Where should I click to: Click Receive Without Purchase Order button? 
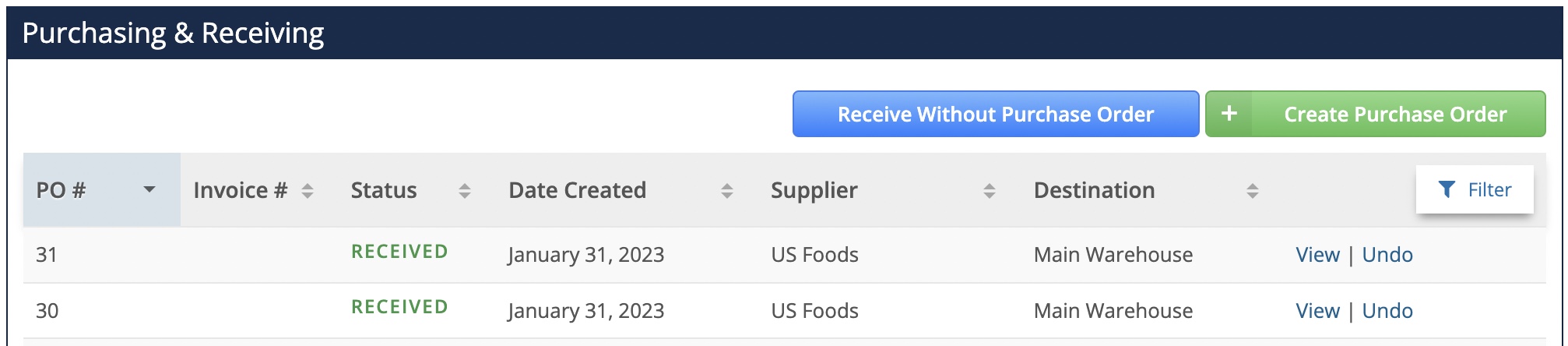996,114
